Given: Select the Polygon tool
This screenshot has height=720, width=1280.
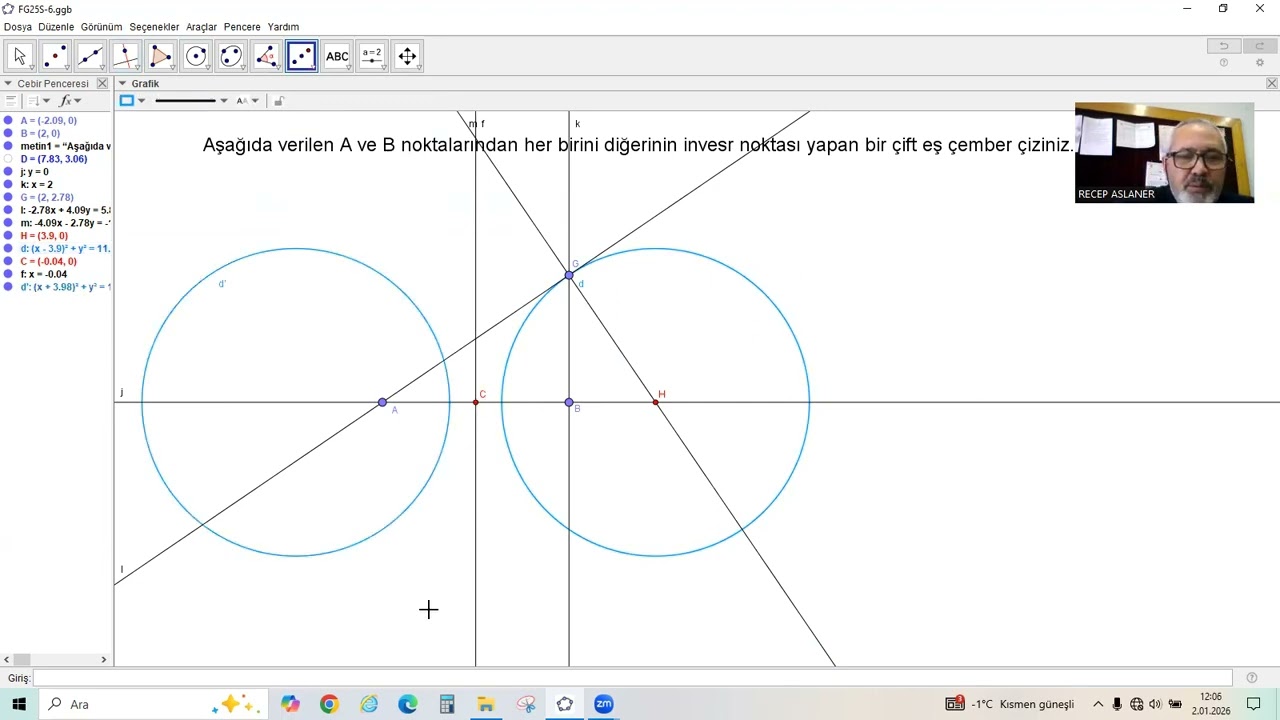Looking at the screenshot, I should [161, 56].
